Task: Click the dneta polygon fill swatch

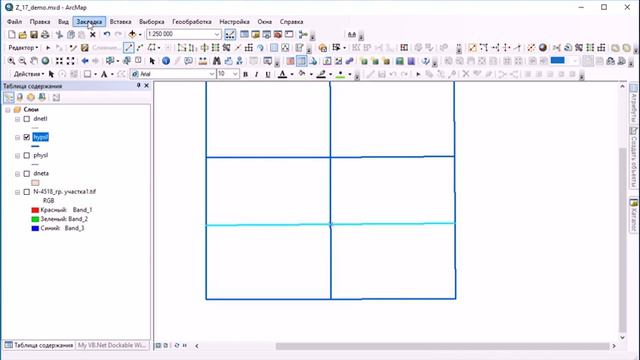Action: (x=36, y=183)
